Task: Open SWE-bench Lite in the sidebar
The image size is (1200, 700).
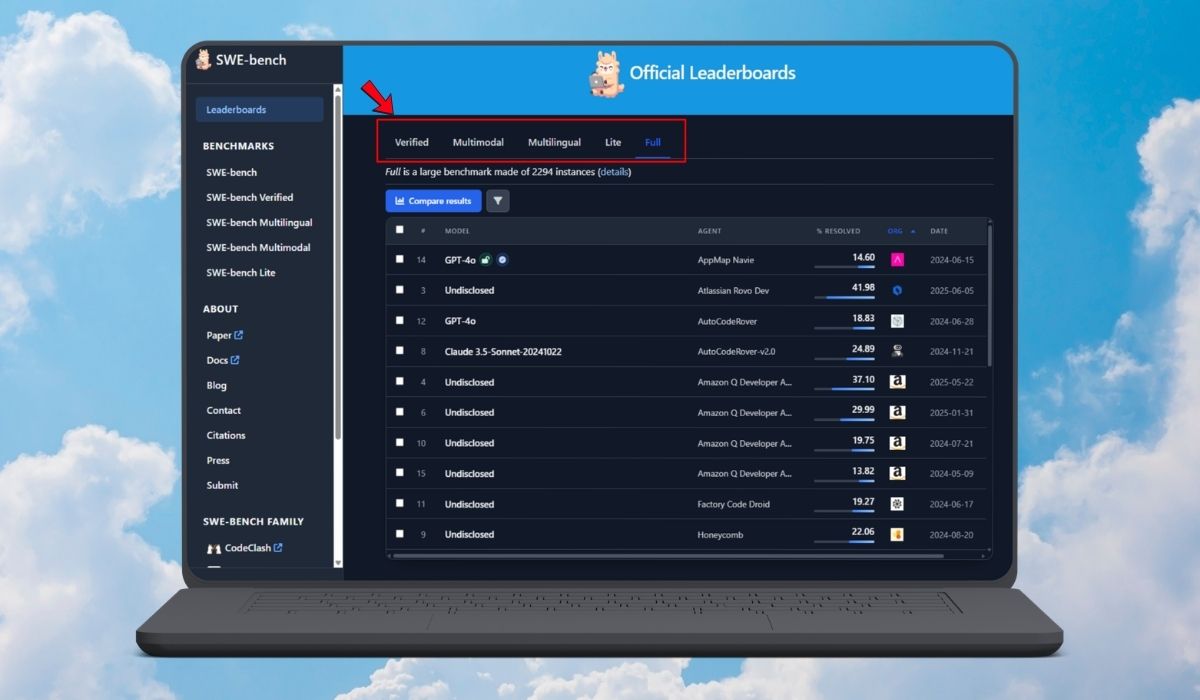Action: [x=241, y=272]
